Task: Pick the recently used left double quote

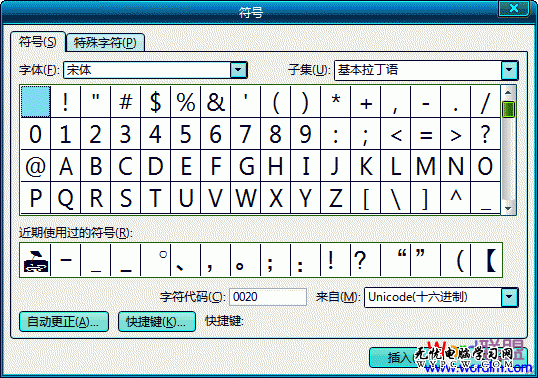Action: (x=396, y=260)
